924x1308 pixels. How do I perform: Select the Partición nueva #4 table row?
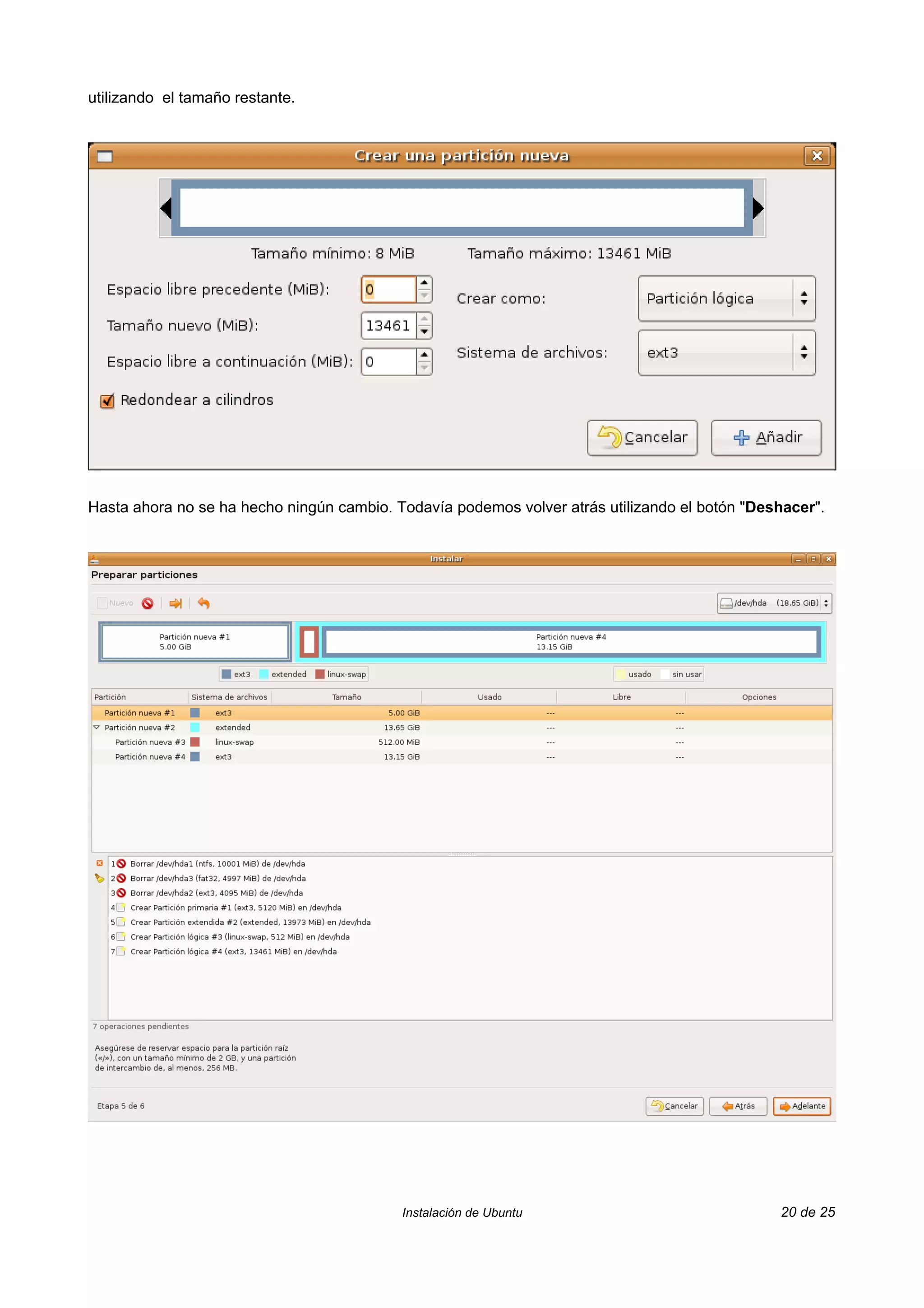coord(462,757)
